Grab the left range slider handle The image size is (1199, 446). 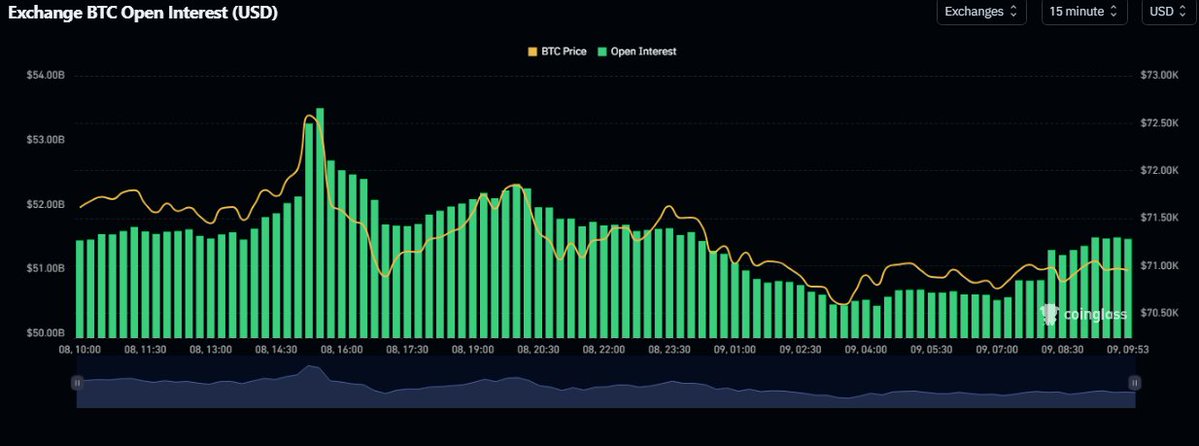click(76, 382)
